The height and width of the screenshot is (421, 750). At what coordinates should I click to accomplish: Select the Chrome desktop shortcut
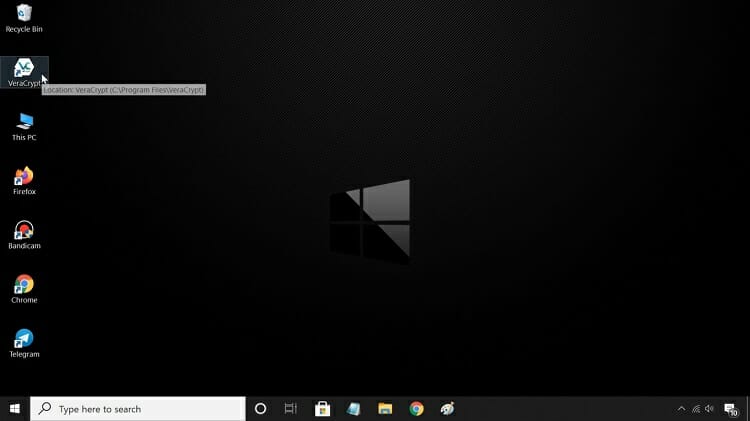pos(24,286)
